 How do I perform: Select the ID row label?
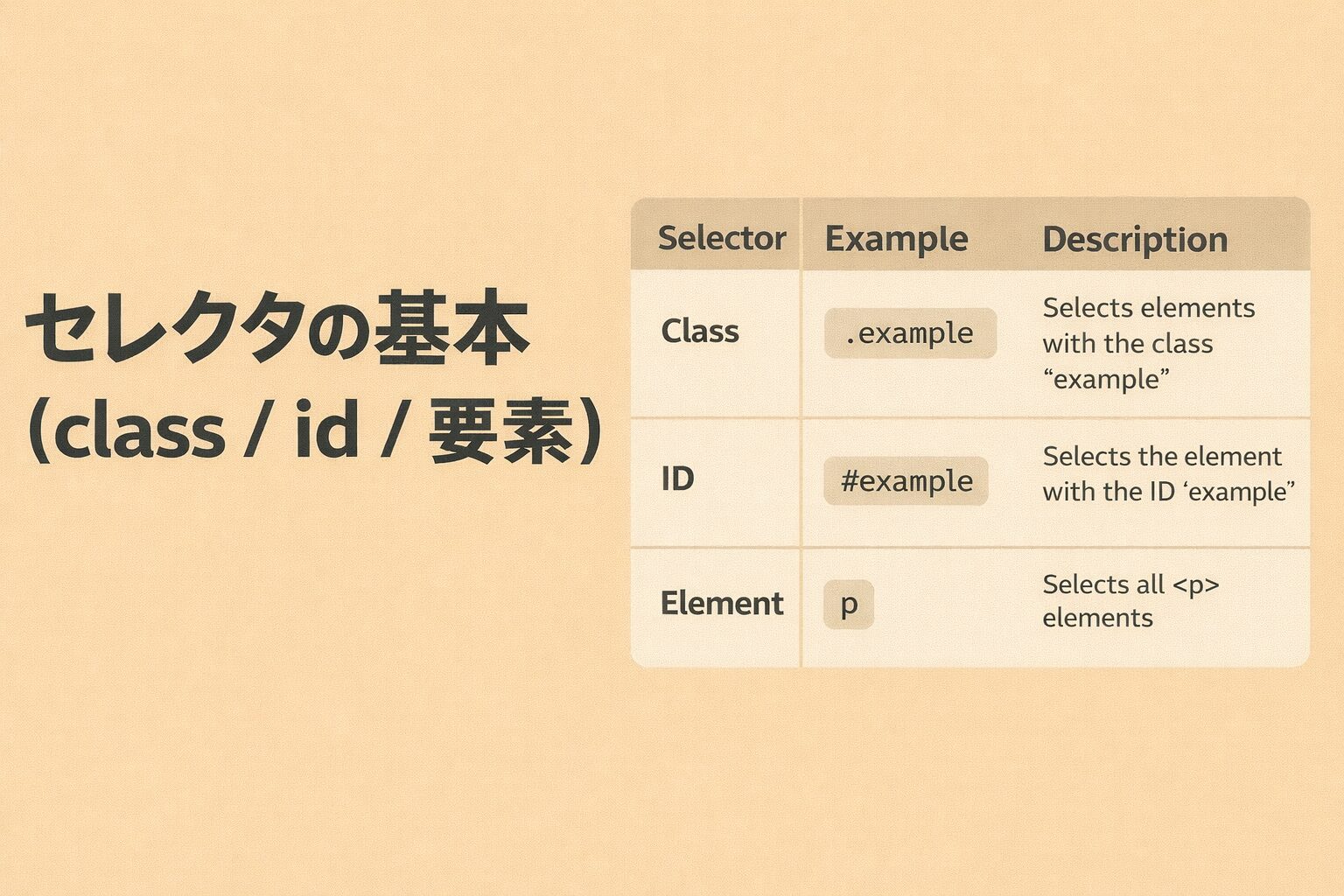[x=678, y=479]
